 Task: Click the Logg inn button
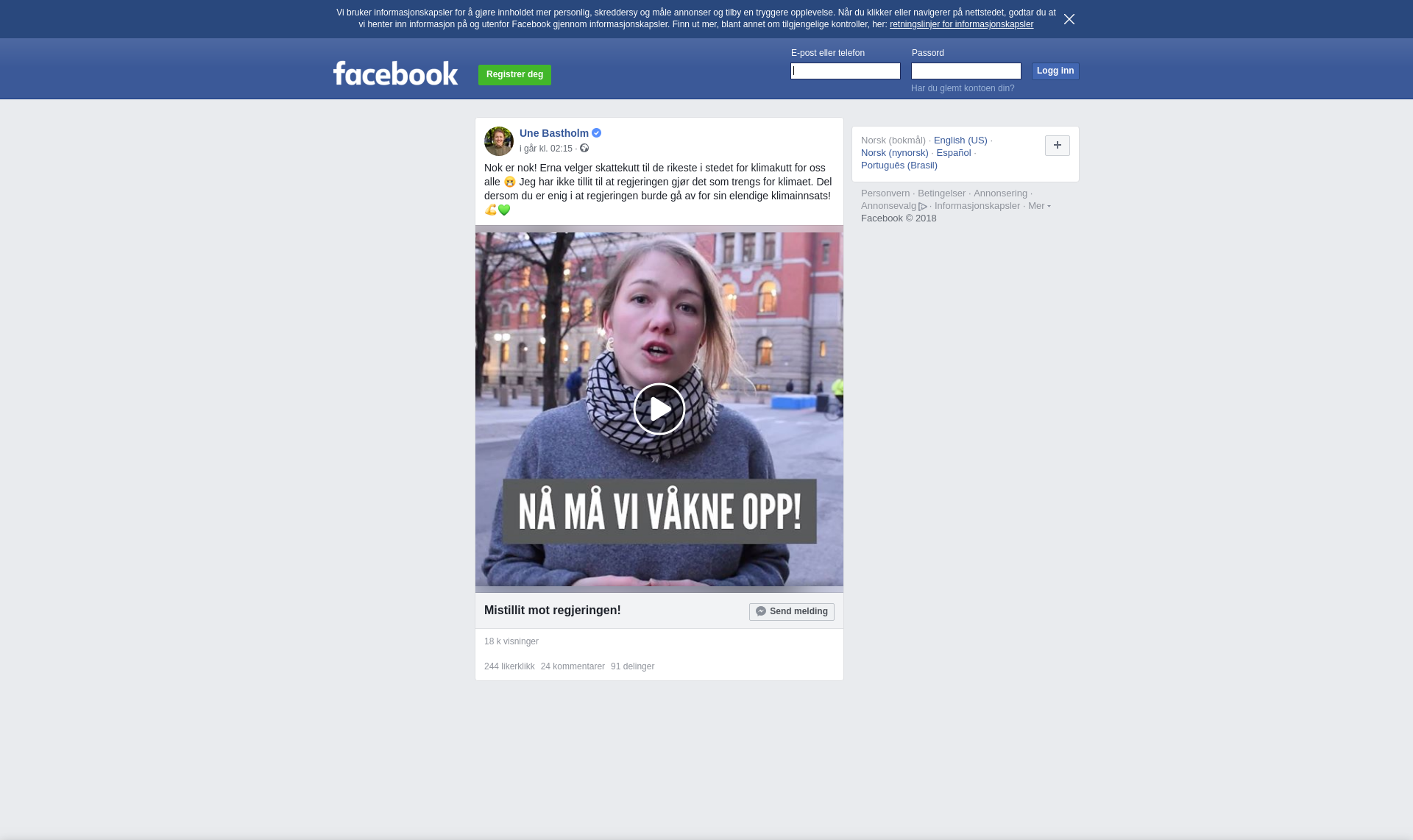[1055, 71]
